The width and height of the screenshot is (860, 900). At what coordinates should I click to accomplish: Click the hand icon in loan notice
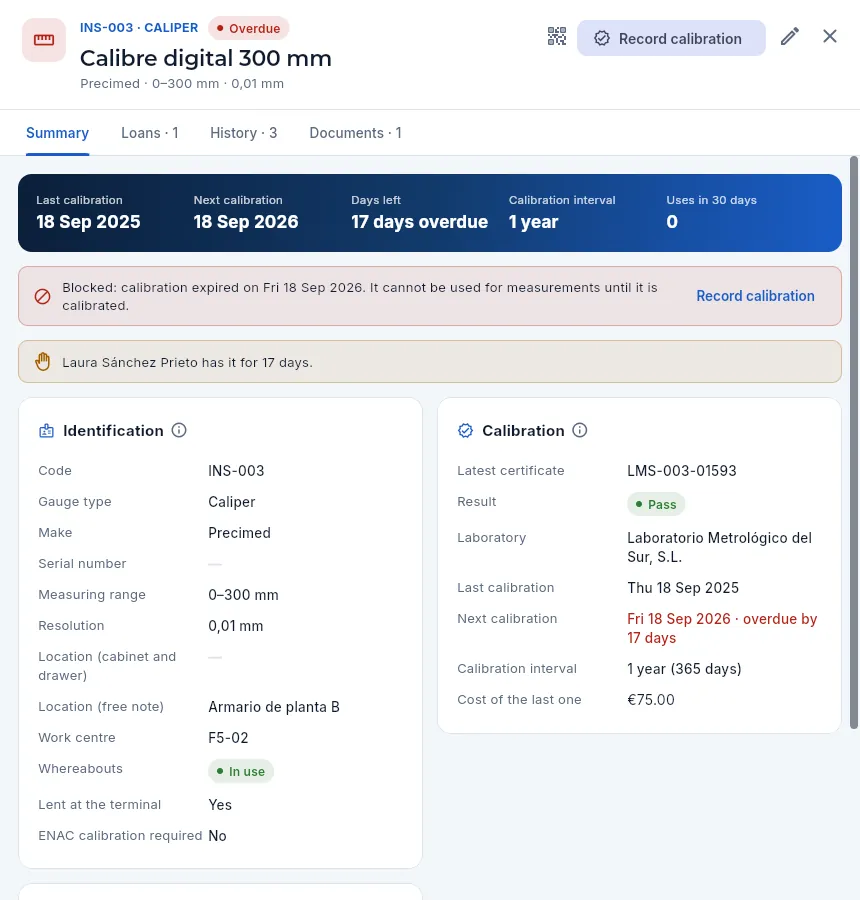point(42,362)
